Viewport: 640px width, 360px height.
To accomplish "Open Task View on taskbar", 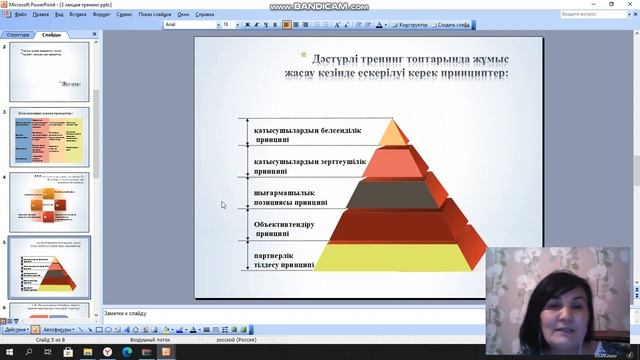I will click(48, 352).
